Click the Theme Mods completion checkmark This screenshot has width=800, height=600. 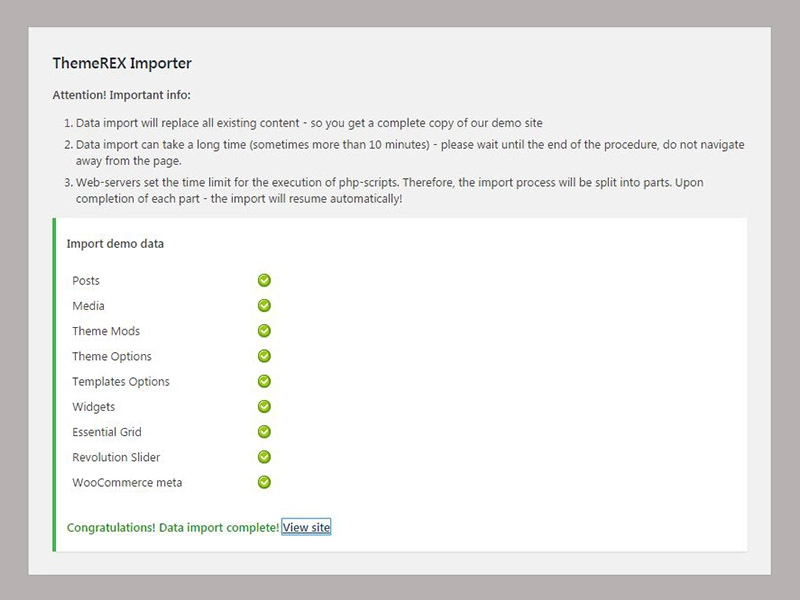click(264, 331)
